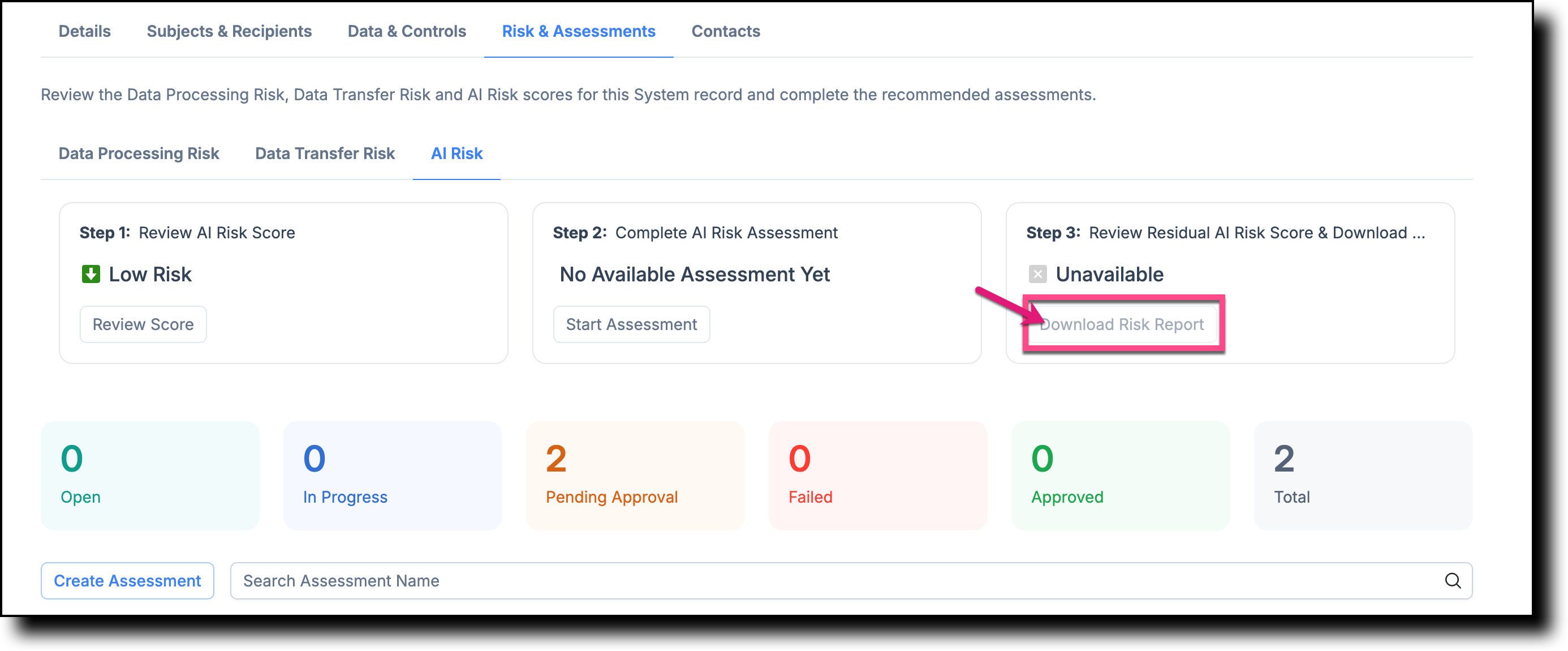Filter by the Open status card

click(150, 476)
